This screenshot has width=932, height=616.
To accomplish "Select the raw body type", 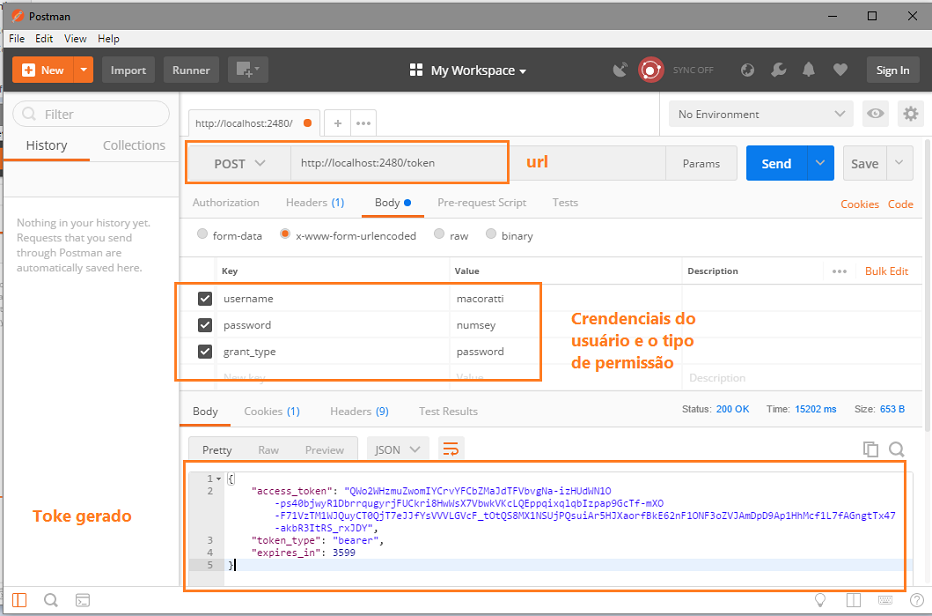I will 439,234.
